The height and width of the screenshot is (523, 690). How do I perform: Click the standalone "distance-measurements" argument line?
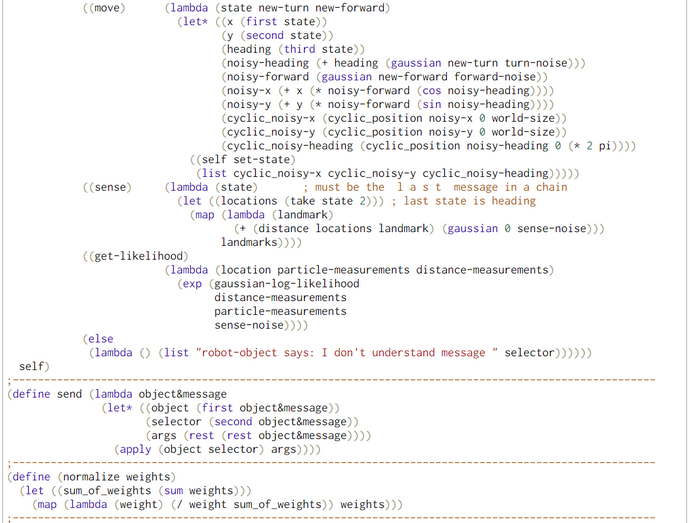[280, 298]
